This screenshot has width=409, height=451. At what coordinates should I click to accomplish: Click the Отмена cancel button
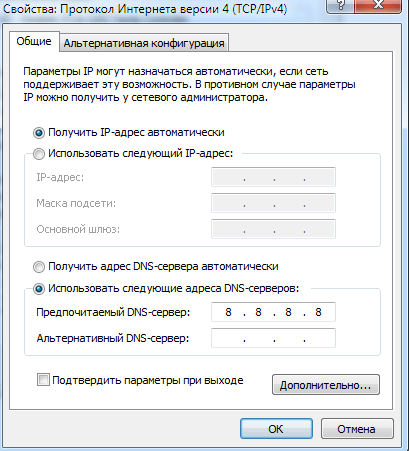(357, 429)
